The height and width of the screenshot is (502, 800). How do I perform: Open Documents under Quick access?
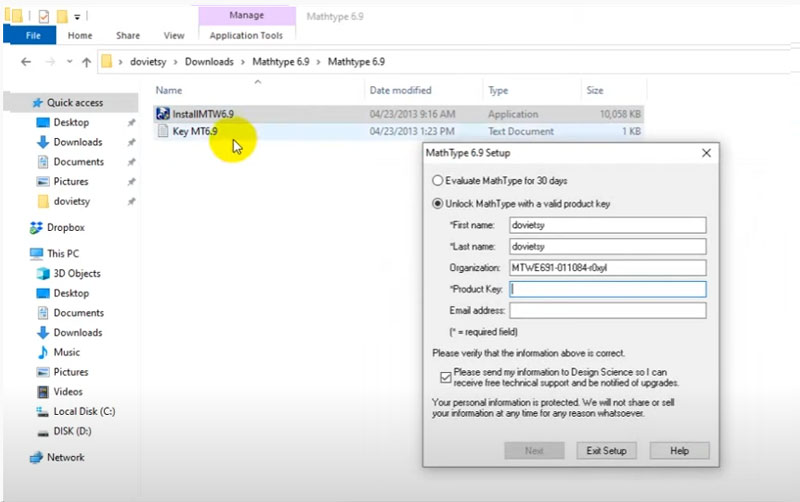click(x=78, y=162)
